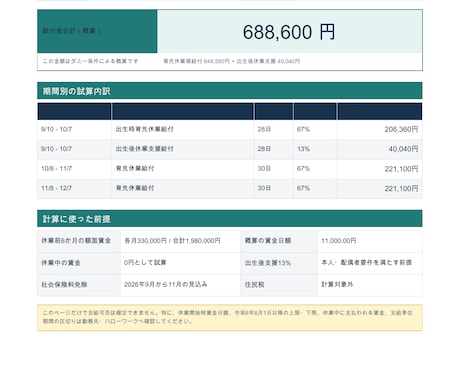
Task: Click the '13%' rate cell
Action: coord(303,149)
